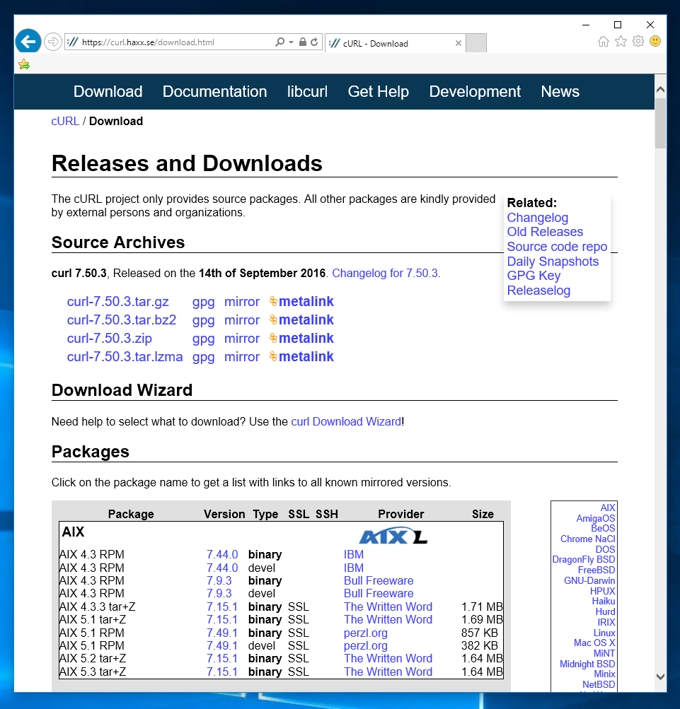Jump to Linux in platform list
The height and width of the screenshot is (709, 680).
pos(604,633)
